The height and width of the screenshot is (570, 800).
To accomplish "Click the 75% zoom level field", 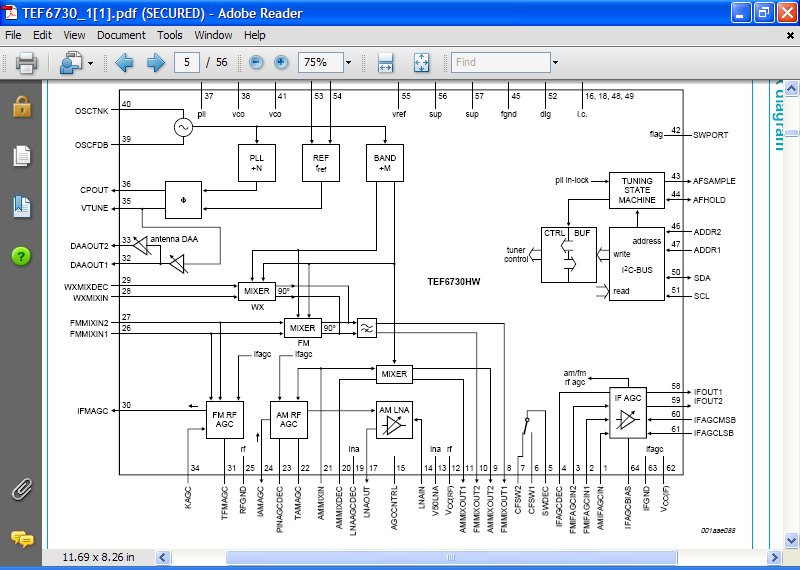I will 320,62.
